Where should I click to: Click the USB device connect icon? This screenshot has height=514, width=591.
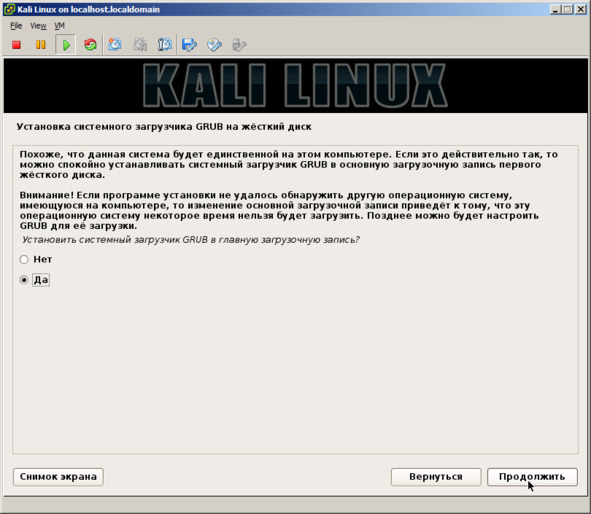pyautogui.click(x=239, y=44)
